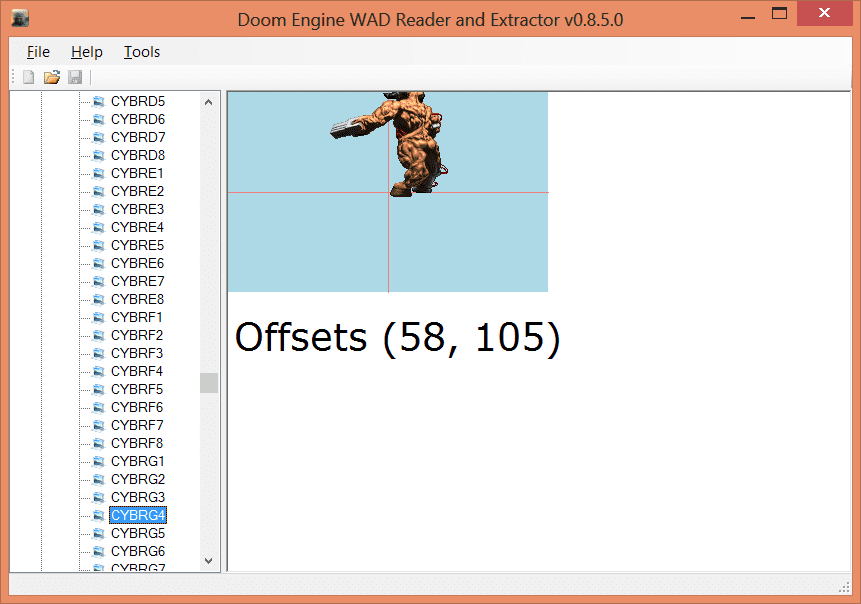Open the Tools menu
This screenshot has height=604, width=861.
142,52
